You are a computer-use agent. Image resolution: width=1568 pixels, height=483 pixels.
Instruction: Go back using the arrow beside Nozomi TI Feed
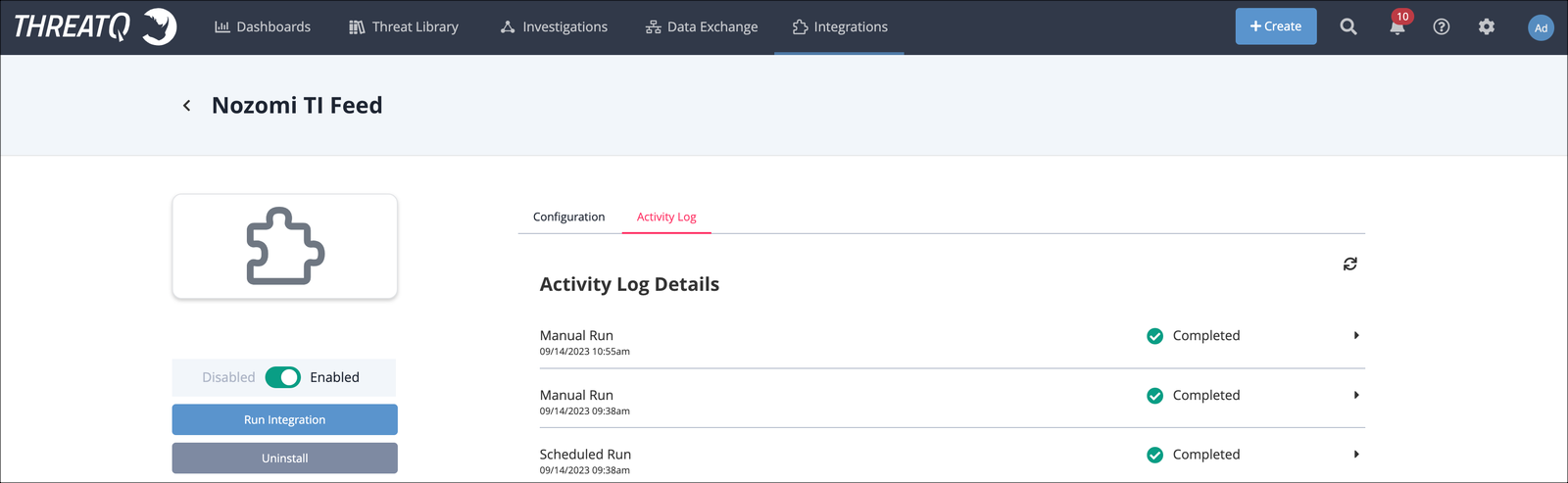[x=187, y=105]
